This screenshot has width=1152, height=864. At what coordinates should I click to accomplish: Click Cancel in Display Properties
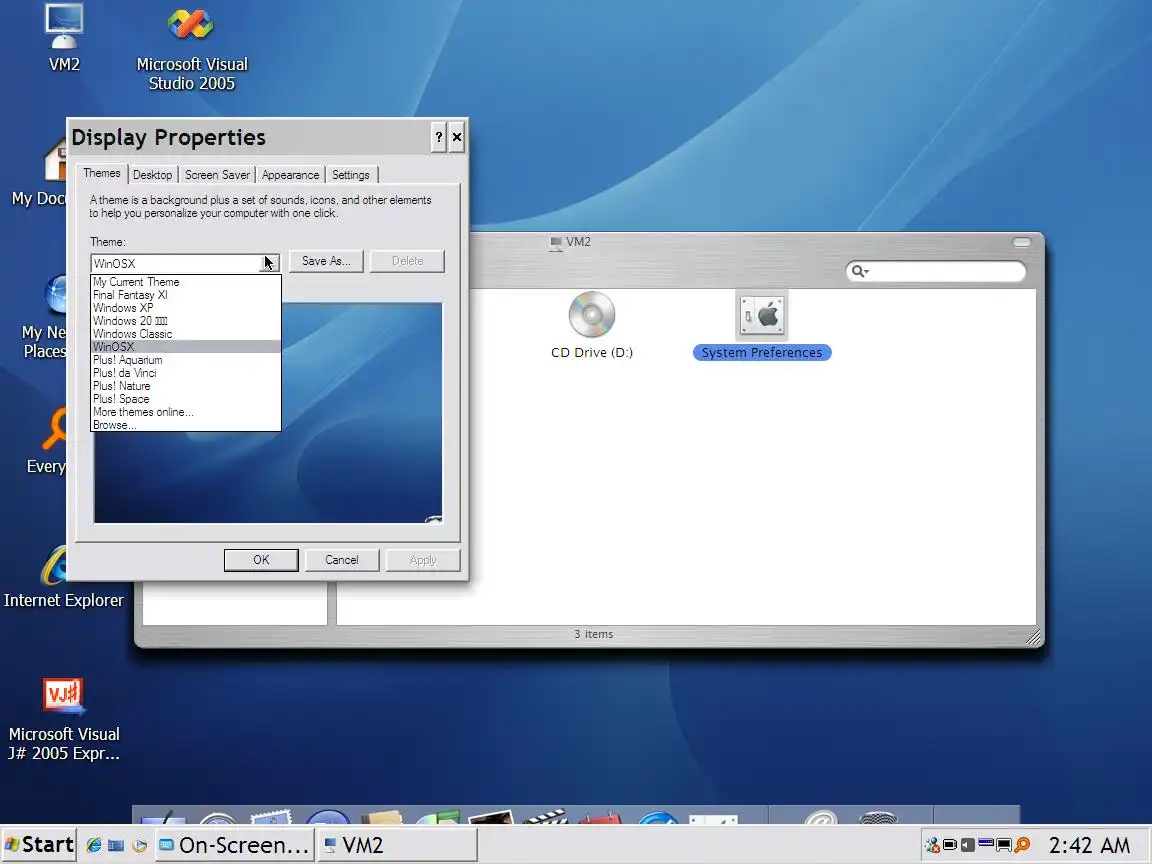pyautogui.click(x=342, y=560)
